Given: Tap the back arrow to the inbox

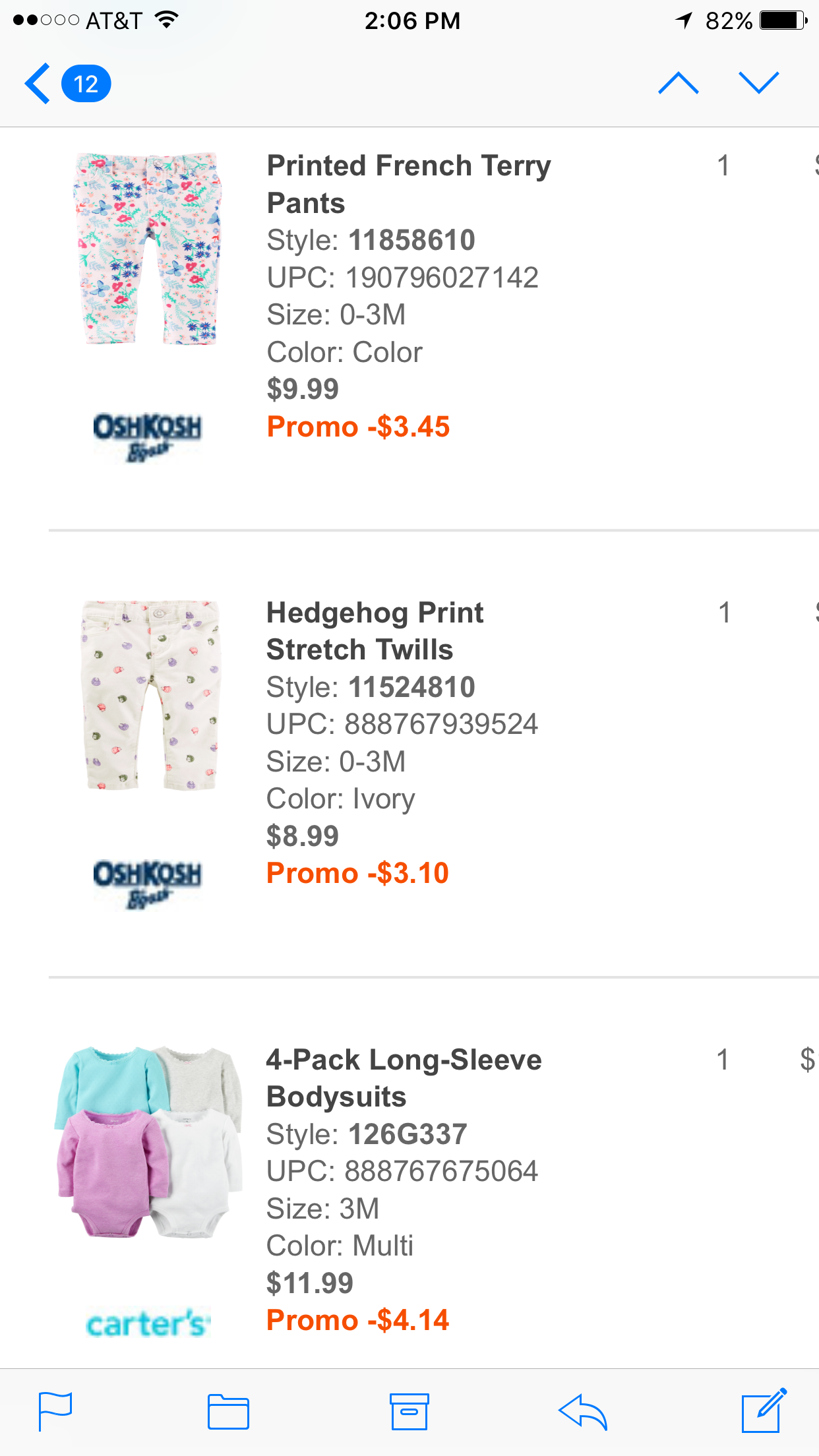Looking at the screenshot, I should pyautogui.click(x=38, y=84).
